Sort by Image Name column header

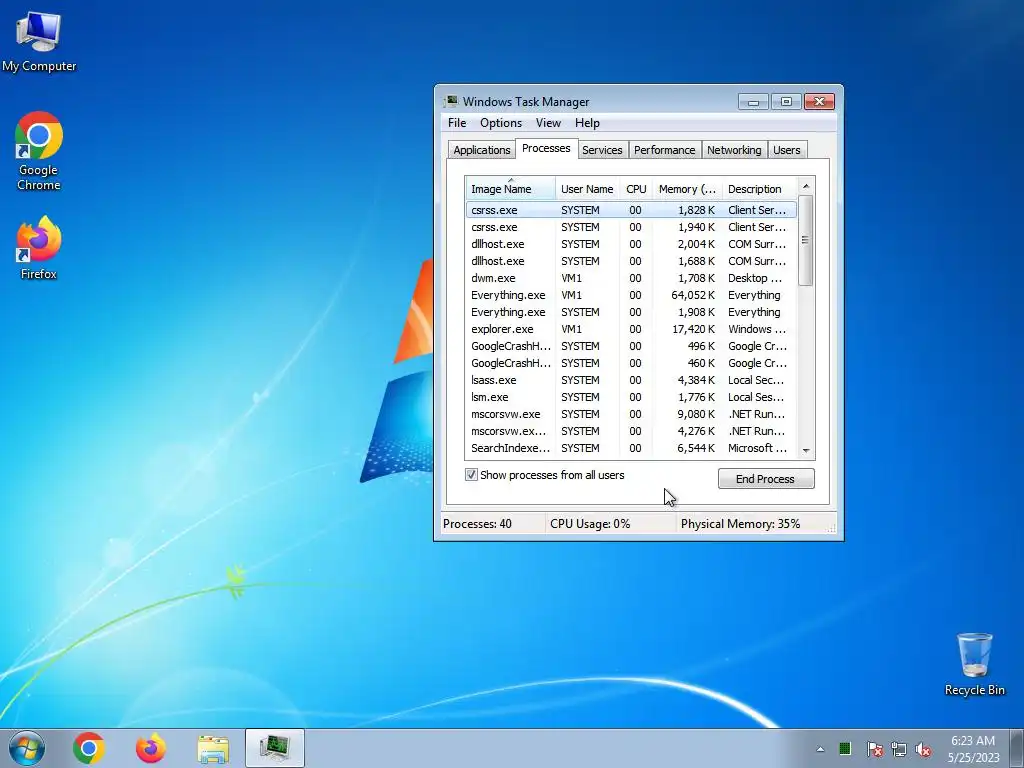click(510, 189)
